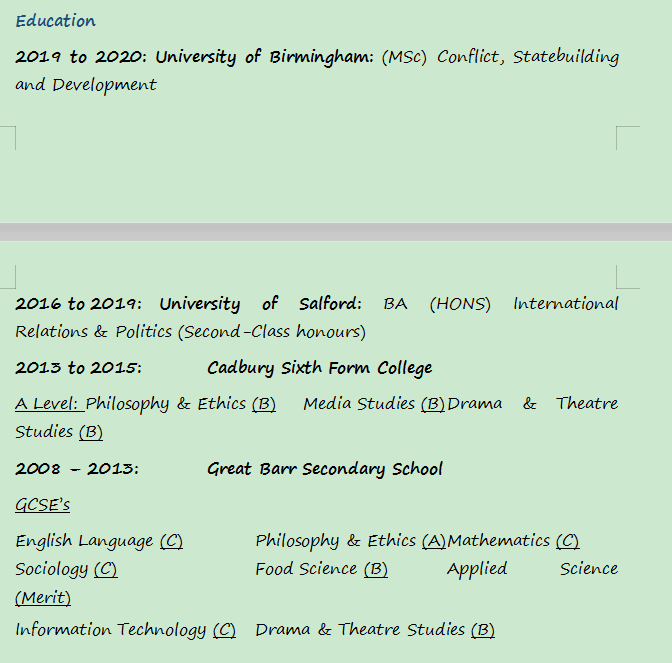Image resolution: width=672 pixels, height=663 pixels.
Task: Click the (MSc) text in first entry
Action: [404, 57]
